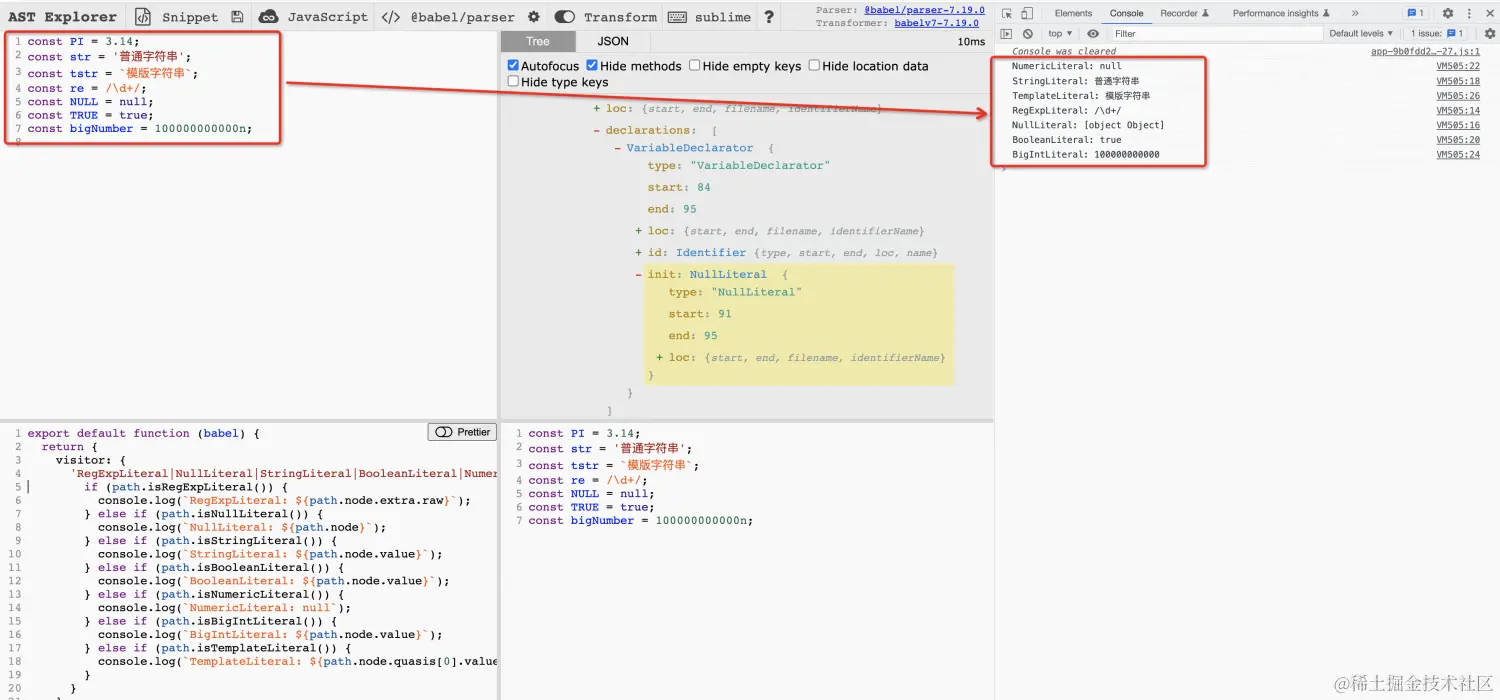Uncheck the Autofocus checkbox
This screenshot has height=700, width=1500.
(514, 65)
